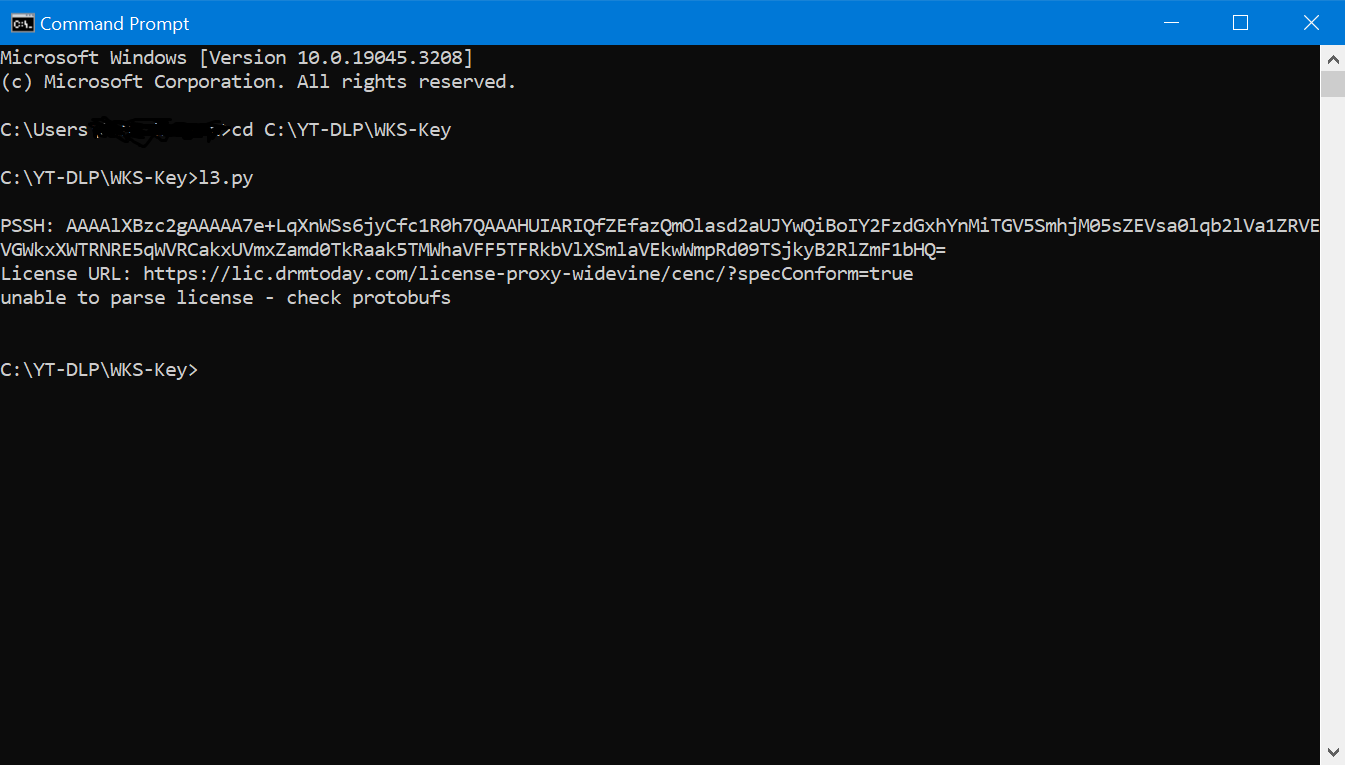
Task: Click the "l3.py" command text
Action: click(x=226, y=178)
